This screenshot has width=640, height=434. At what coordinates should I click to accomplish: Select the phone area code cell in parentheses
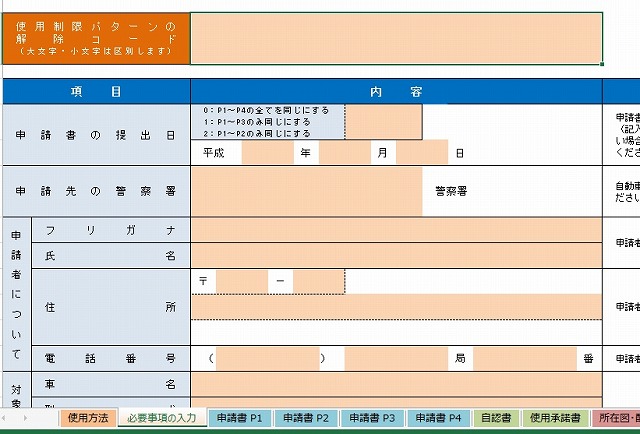coord(267,358)
